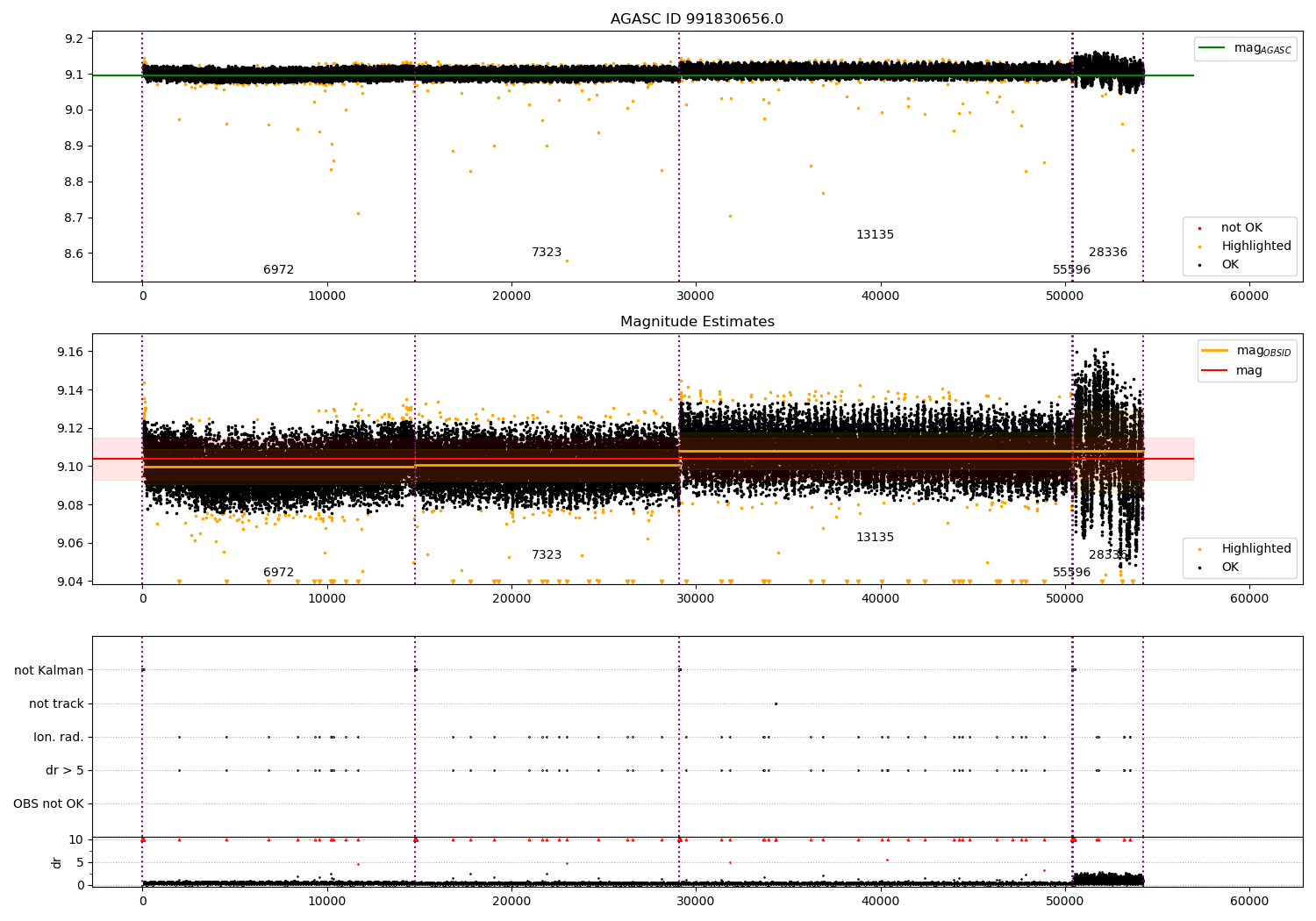Click the 8.9 y-axis tick in top panel
1316x921 pixels.
(x=75, y=146)
